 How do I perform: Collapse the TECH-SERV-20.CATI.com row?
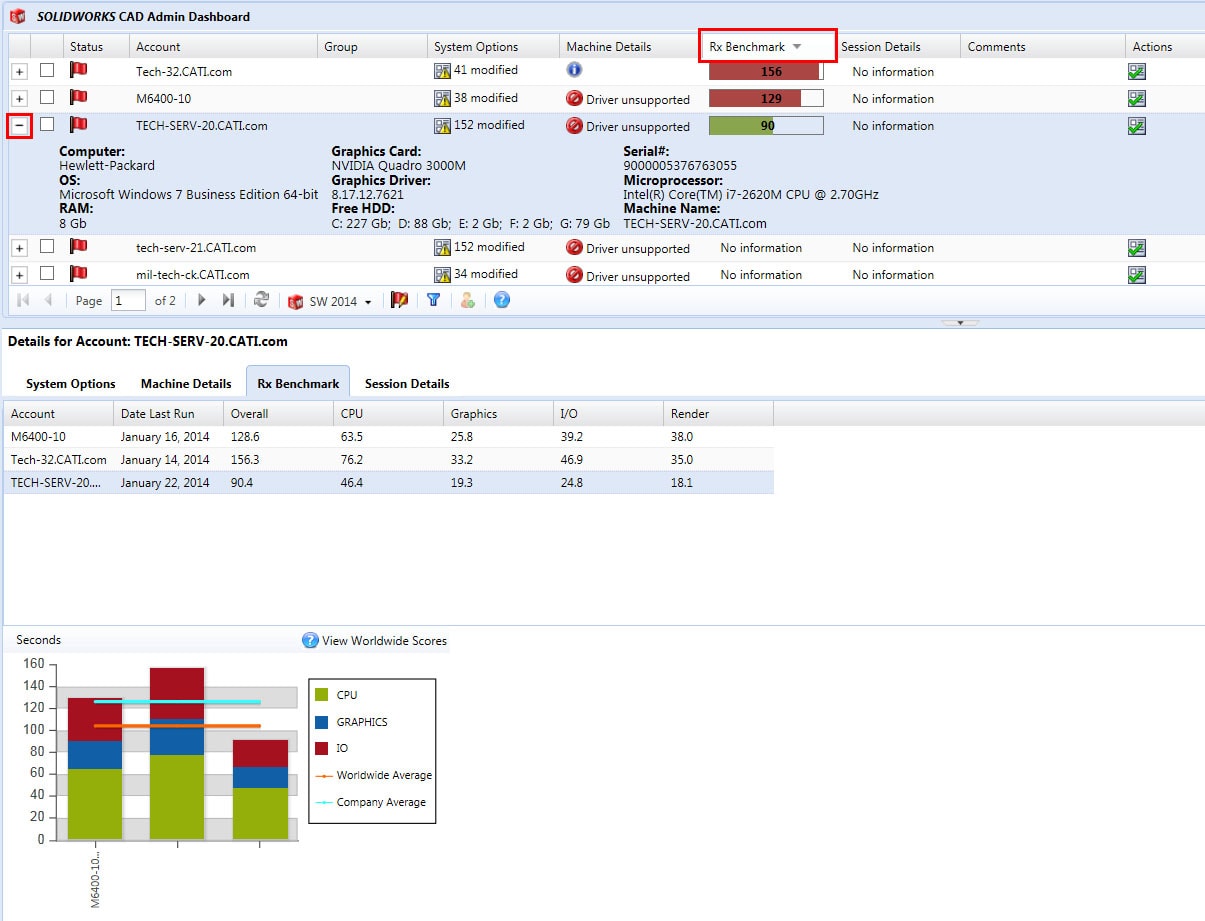click(x=20, y=126)
